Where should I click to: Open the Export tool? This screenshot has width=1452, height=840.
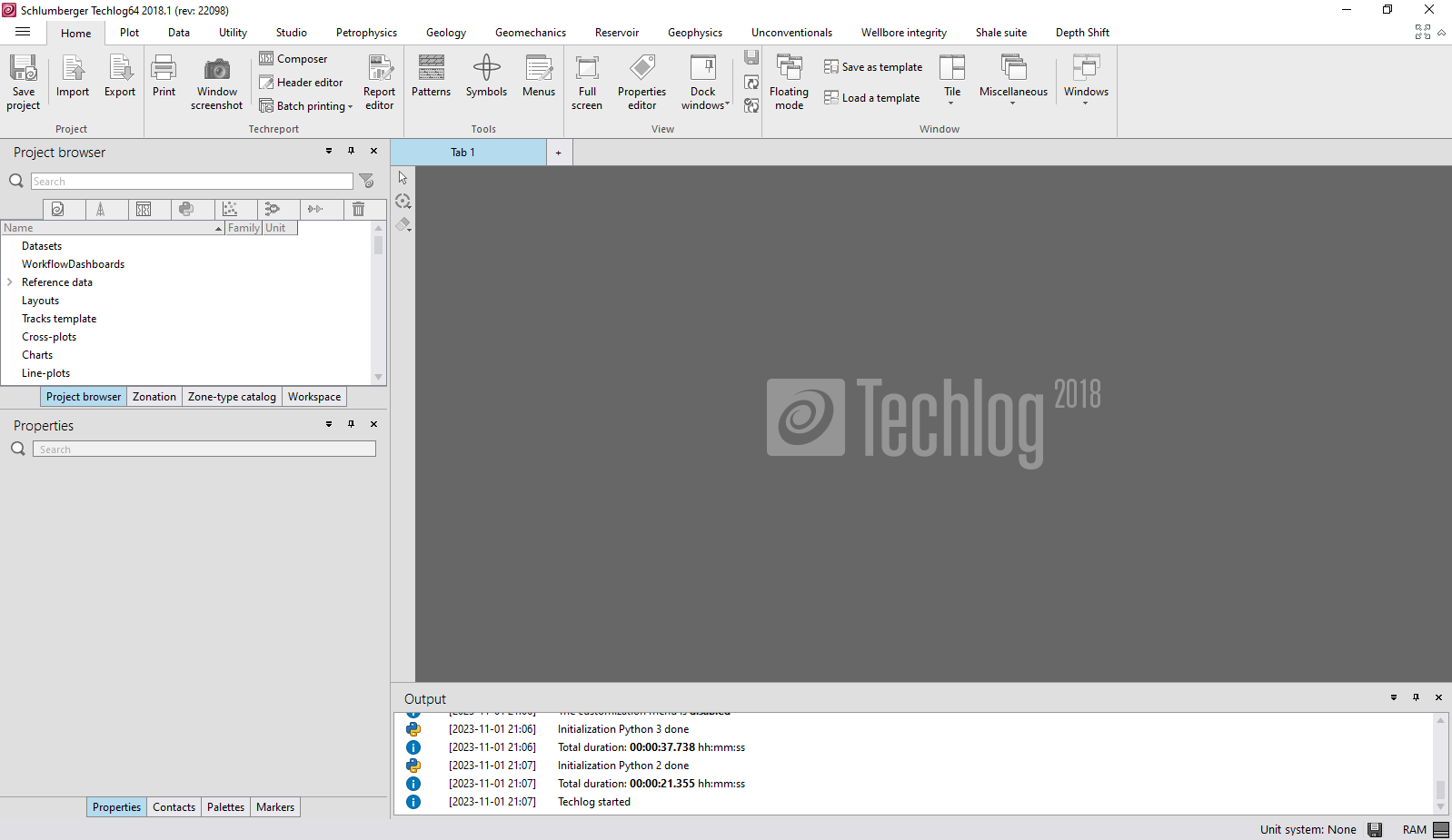120,76
